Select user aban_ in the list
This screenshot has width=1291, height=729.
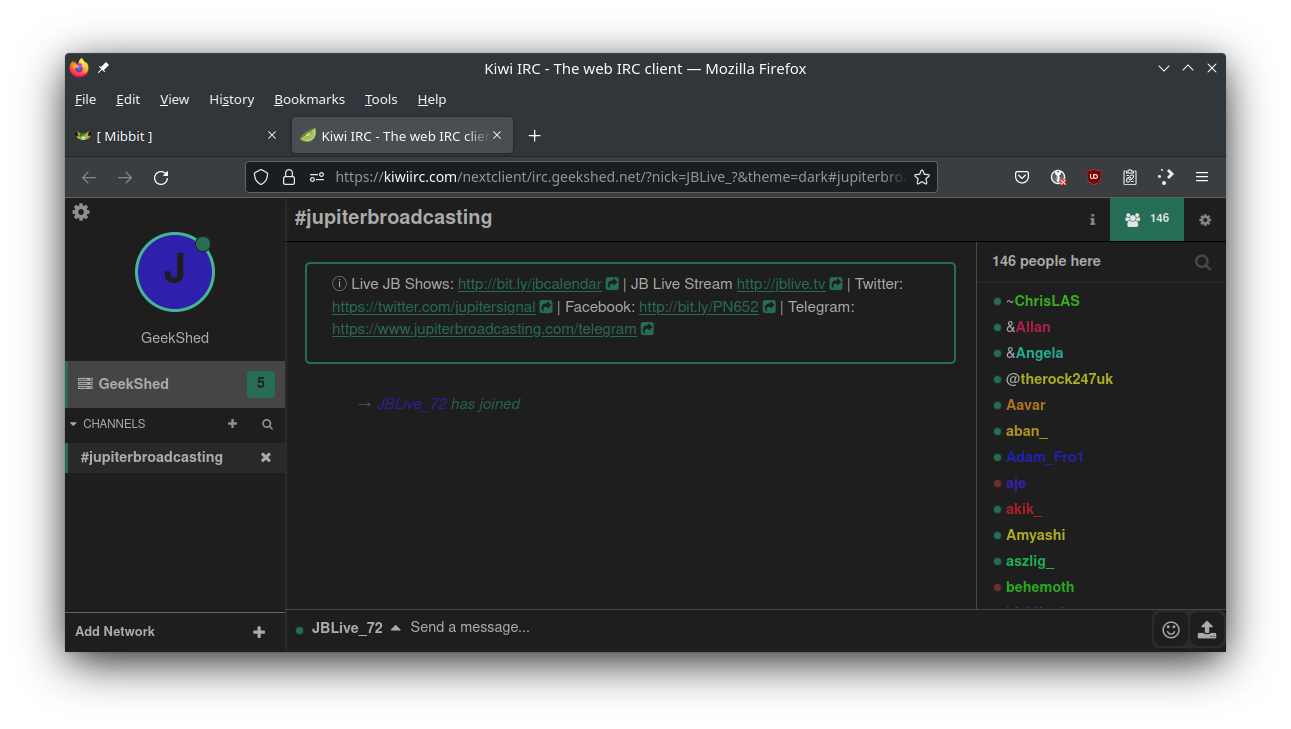(1027, 431)
